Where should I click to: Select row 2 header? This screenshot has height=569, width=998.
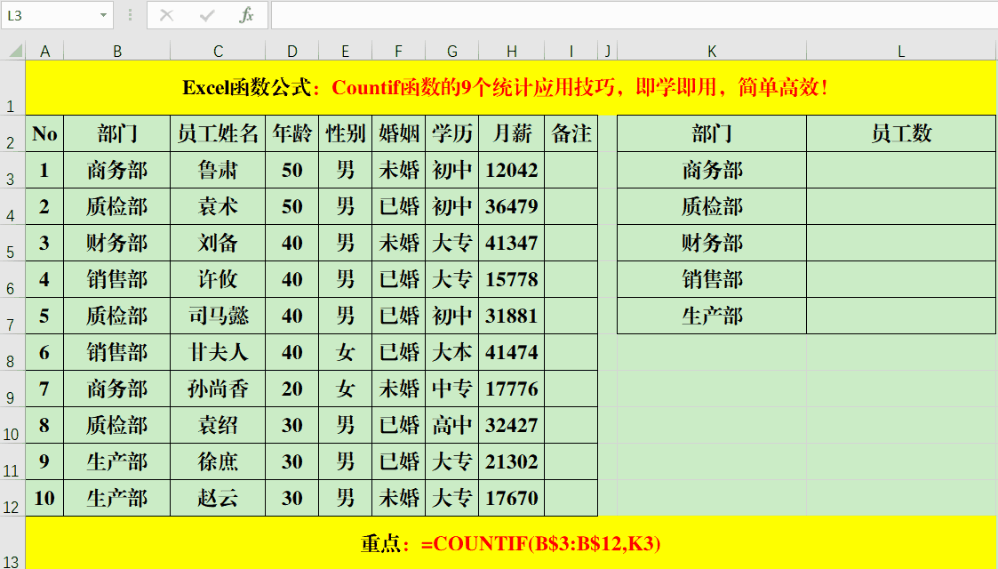(13, 134)
